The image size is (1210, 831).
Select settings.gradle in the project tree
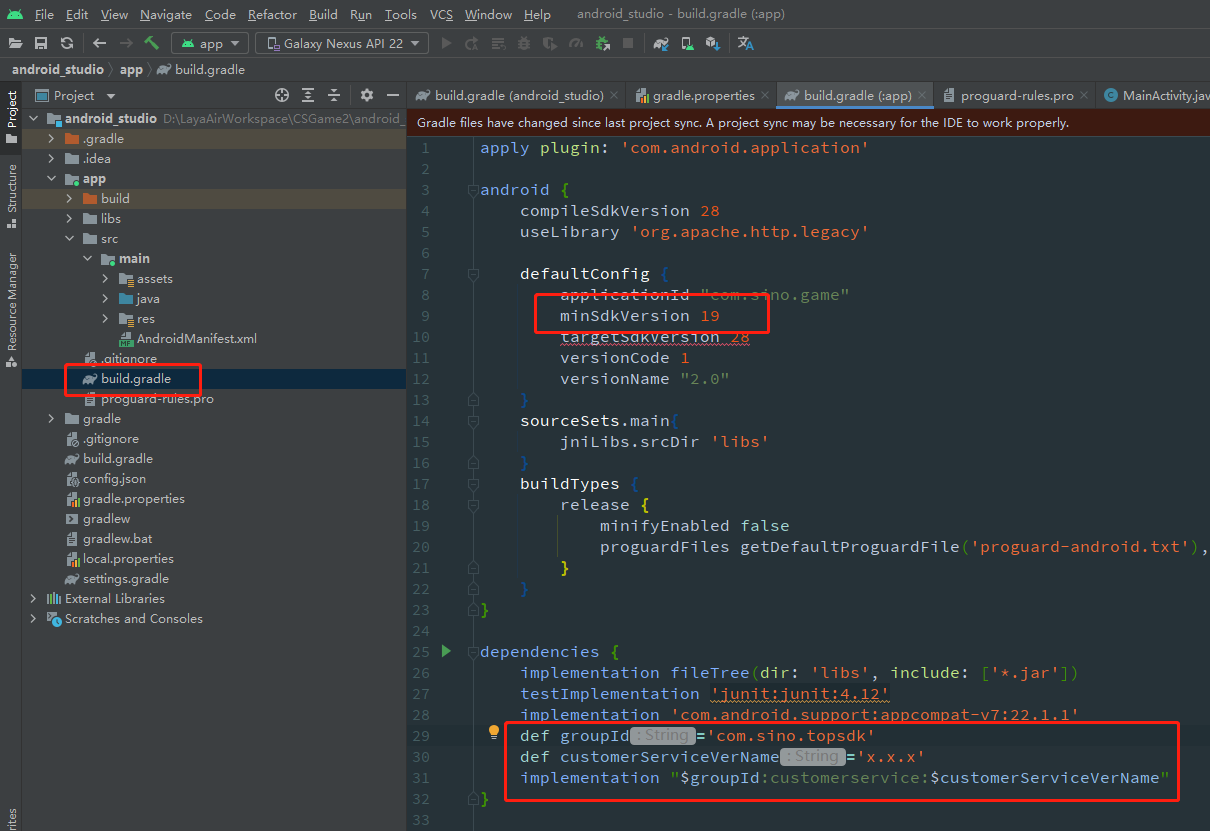(x=126, y=578)
